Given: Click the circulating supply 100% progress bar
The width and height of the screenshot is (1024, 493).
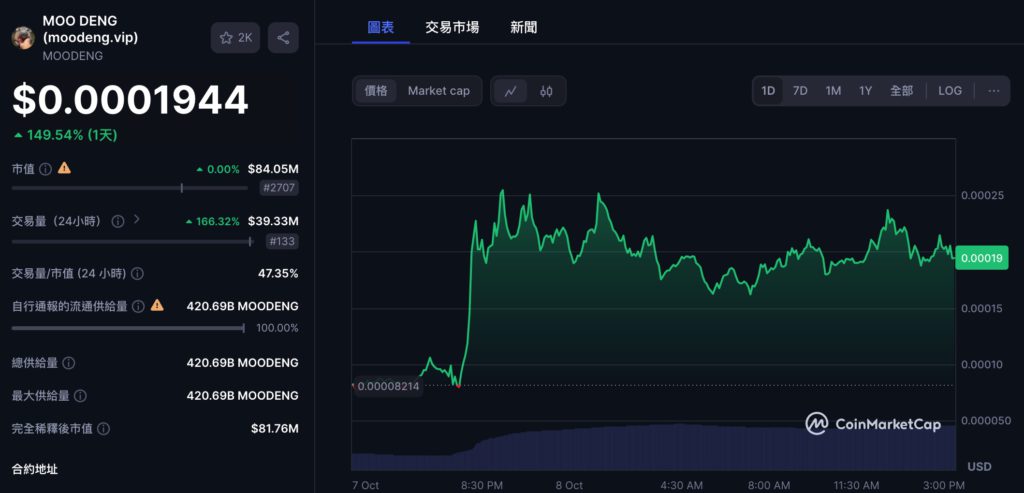Looking at the screenshot, I should click(x=128, y=328).
